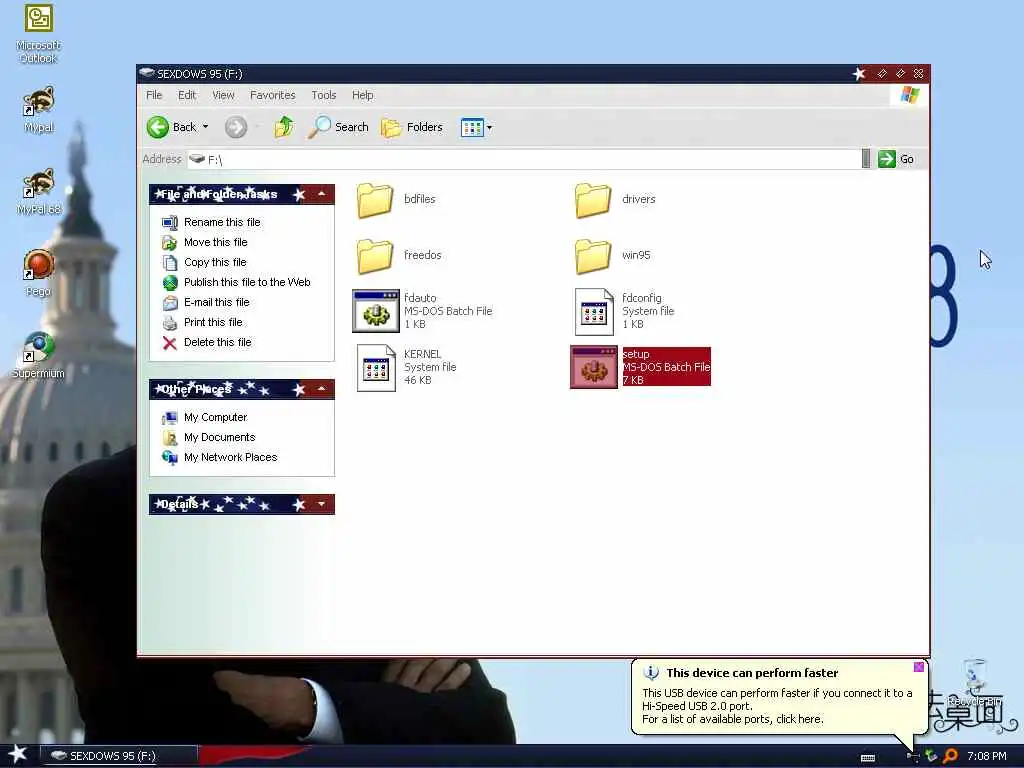Viewport: 1024px width, 768px height.
Task: Click the magnifier tray icon
Action: (950, 756)
